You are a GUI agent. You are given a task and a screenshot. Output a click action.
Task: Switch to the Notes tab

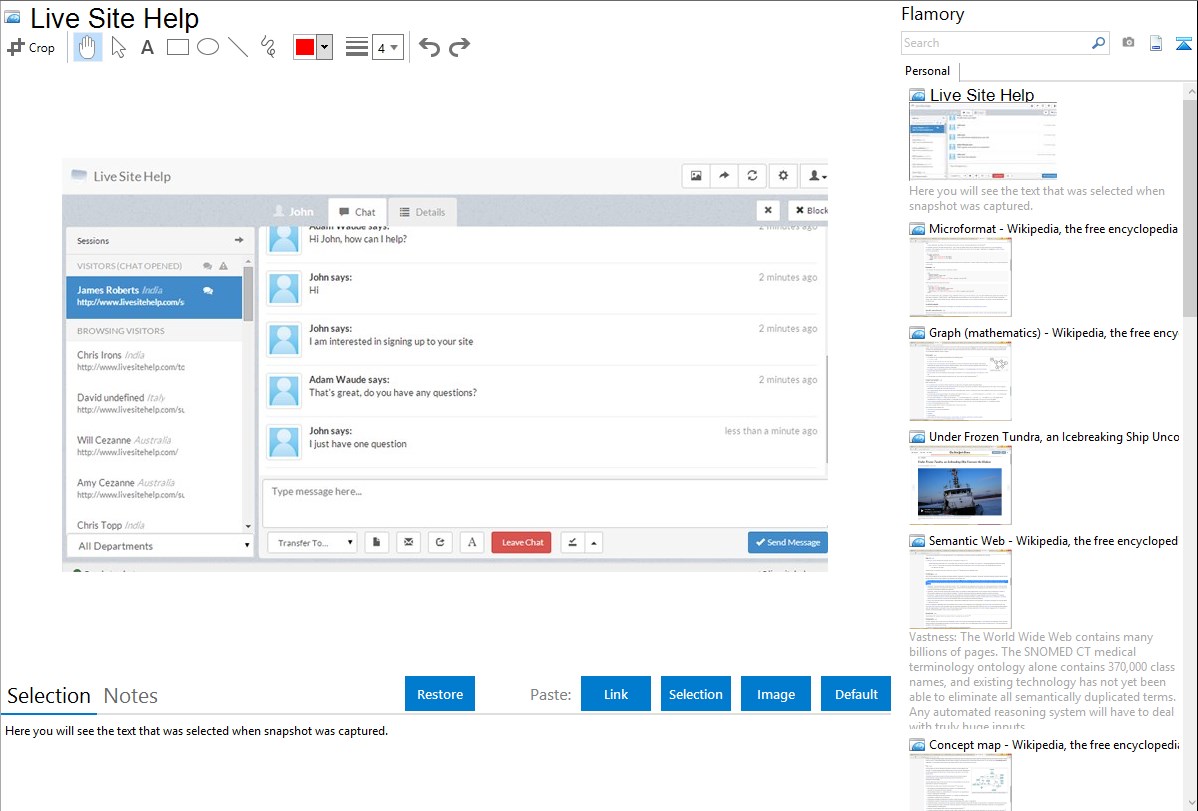[x=131, y=696]
